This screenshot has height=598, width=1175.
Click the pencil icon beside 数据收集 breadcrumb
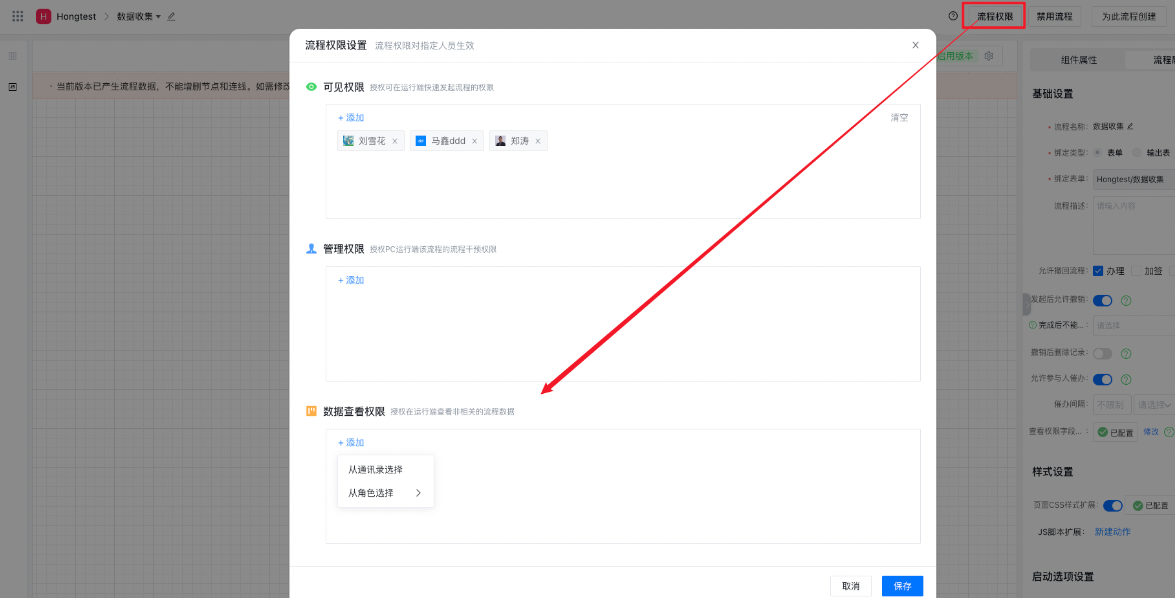click(x=171, y=16)
